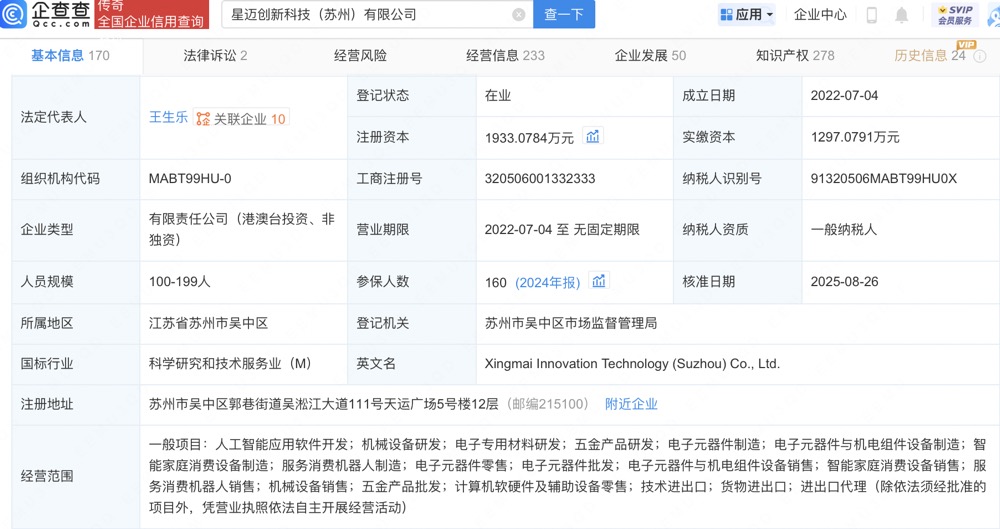The width and height of the screenshot is (1000, 529).
Task: Clear the search box text
Action: coord(518,15)
